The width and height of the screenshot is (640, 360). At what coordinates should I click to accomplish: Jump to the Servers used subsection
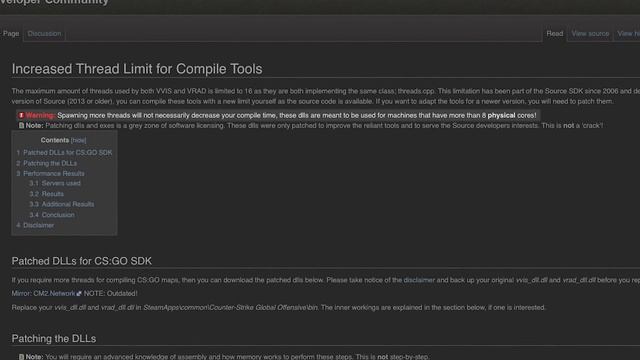55,183
